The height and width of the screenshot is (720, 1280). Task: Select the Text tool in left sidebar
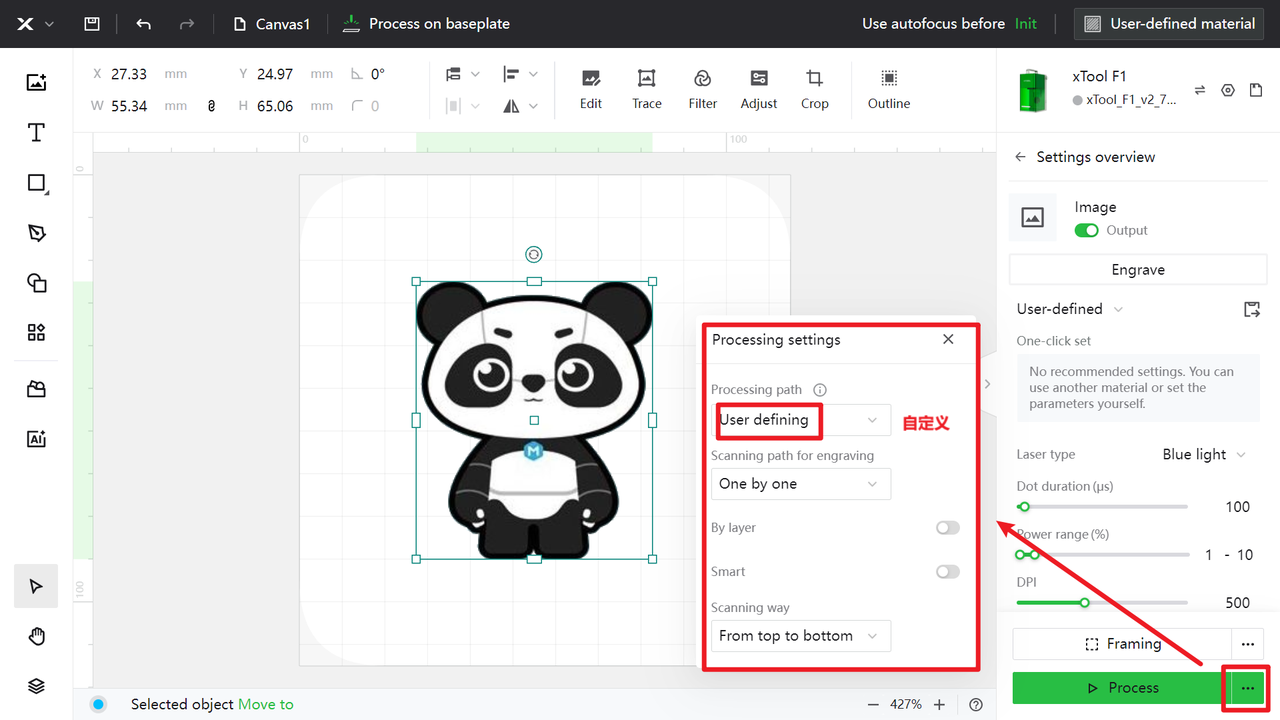pyautogui.click(x=37, y=132)
